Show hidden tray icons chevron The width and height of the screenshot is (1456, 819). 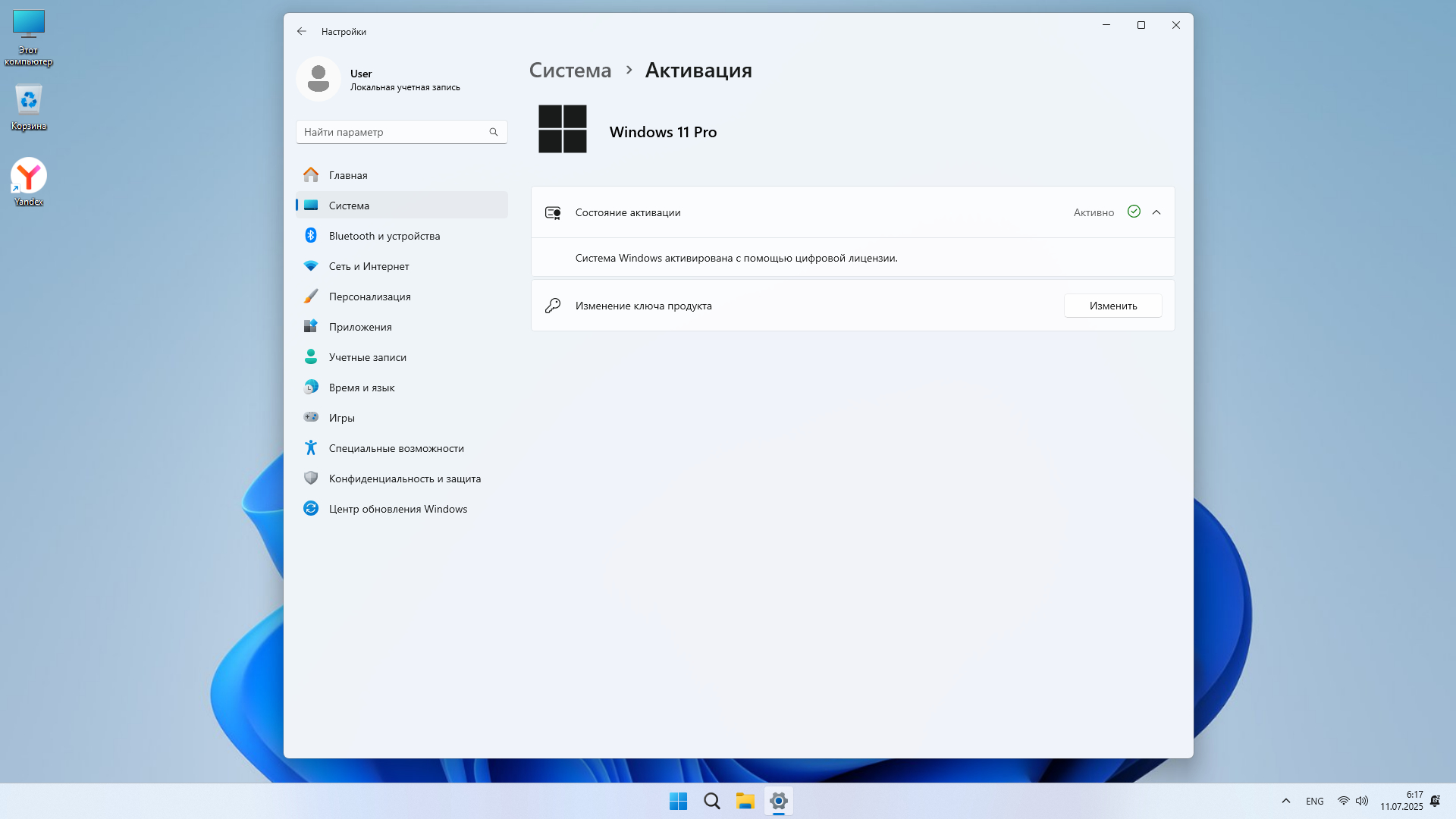1286,801
